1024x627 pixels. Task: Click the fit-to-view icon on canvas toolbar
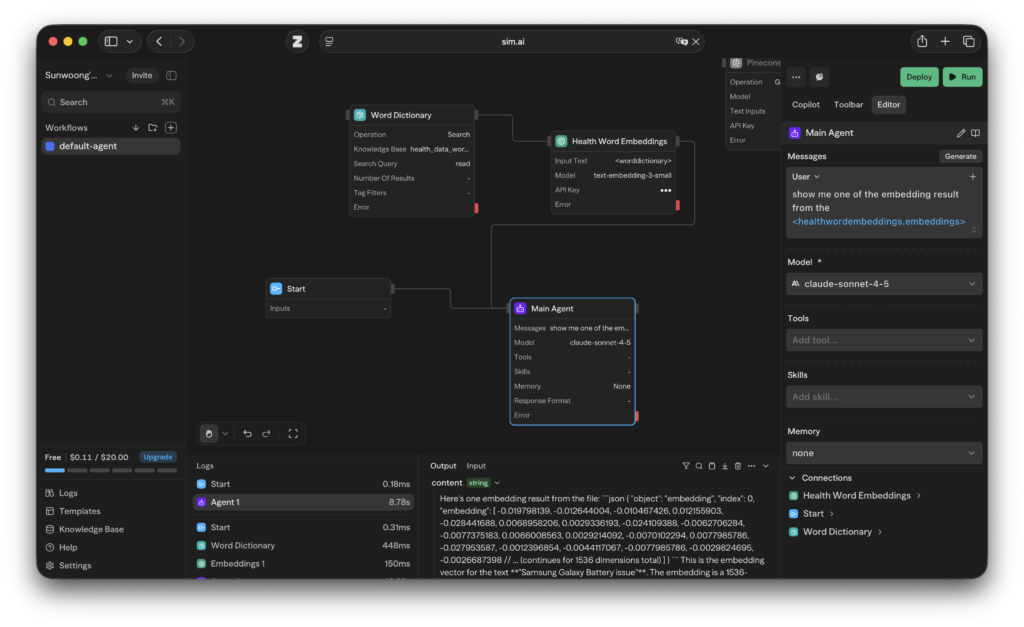pyautogui.click(x=293, y=433)
